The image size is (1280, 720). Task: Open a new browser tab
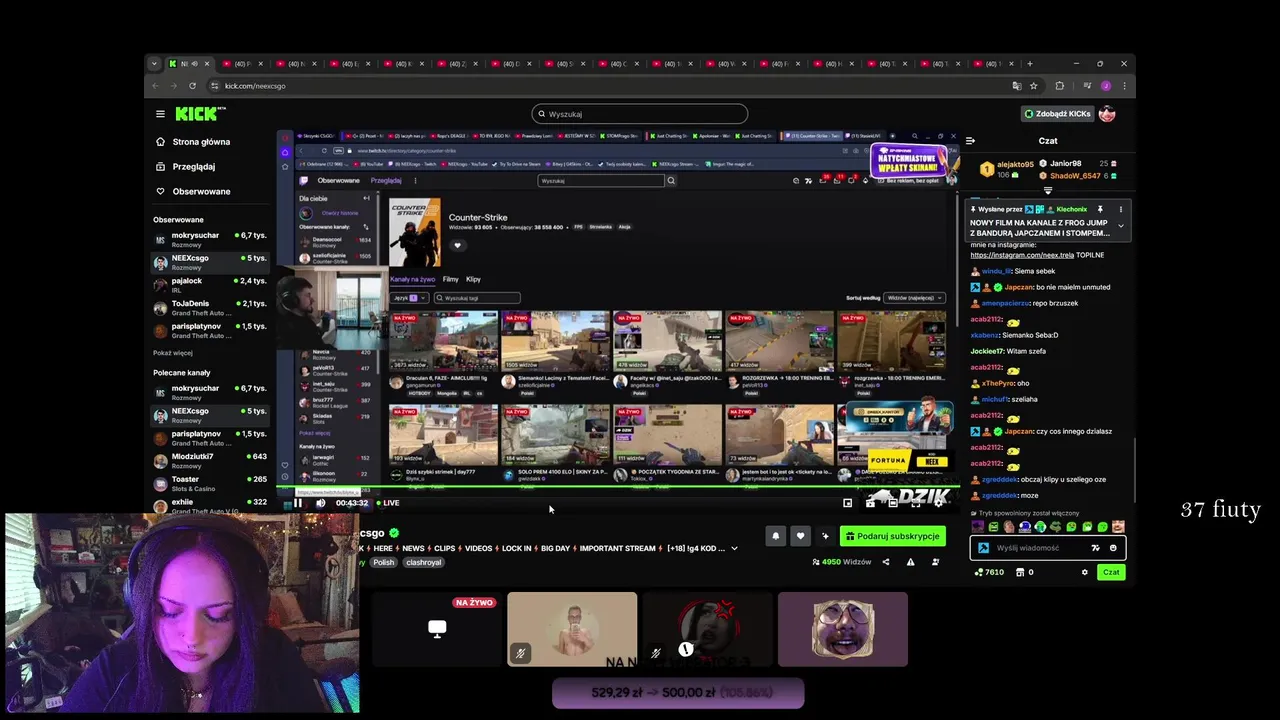point(1030,64)
